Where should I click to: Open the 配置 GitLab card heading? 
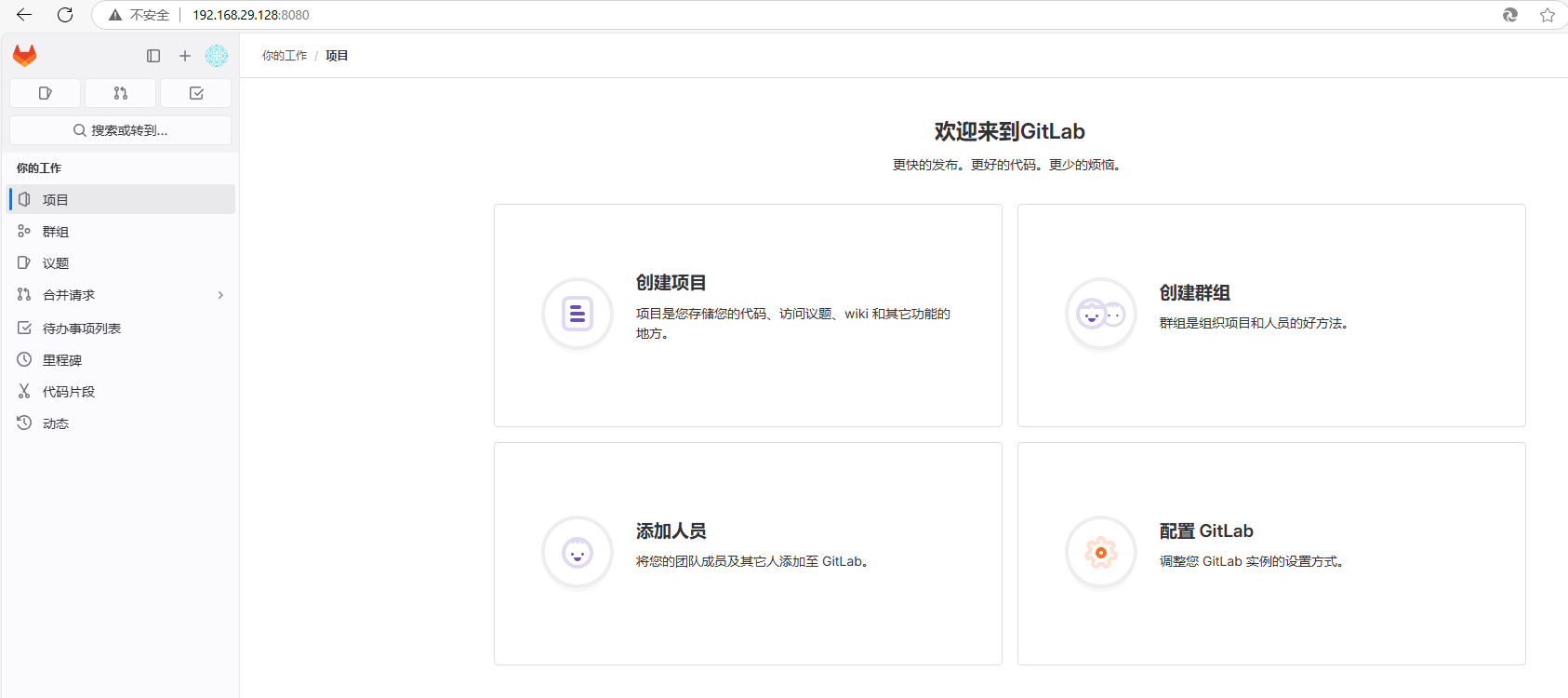click(x=1206, y=531)
